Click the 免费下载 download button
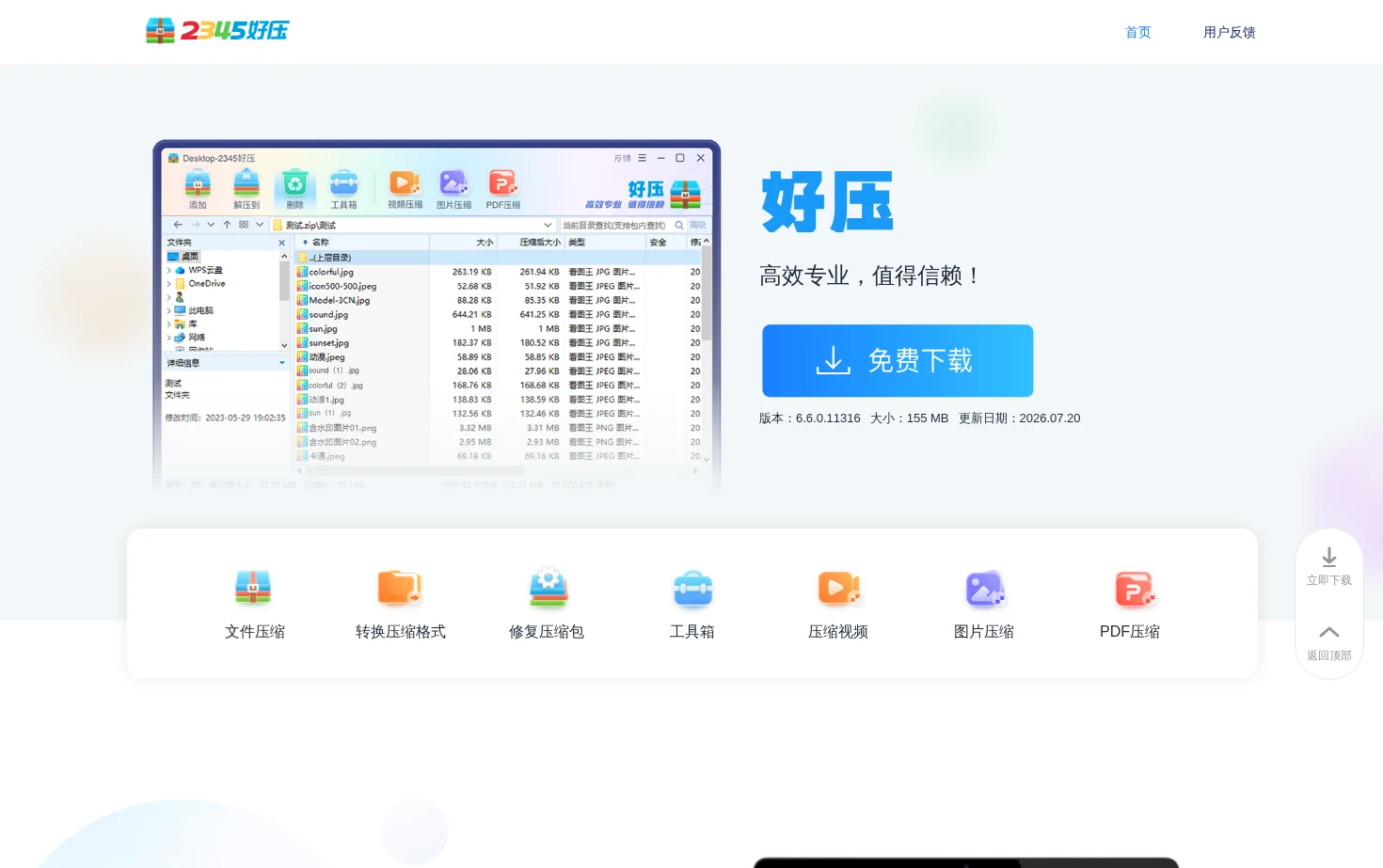The width and height of the screenshot is (1383, 868). point(898,360)
